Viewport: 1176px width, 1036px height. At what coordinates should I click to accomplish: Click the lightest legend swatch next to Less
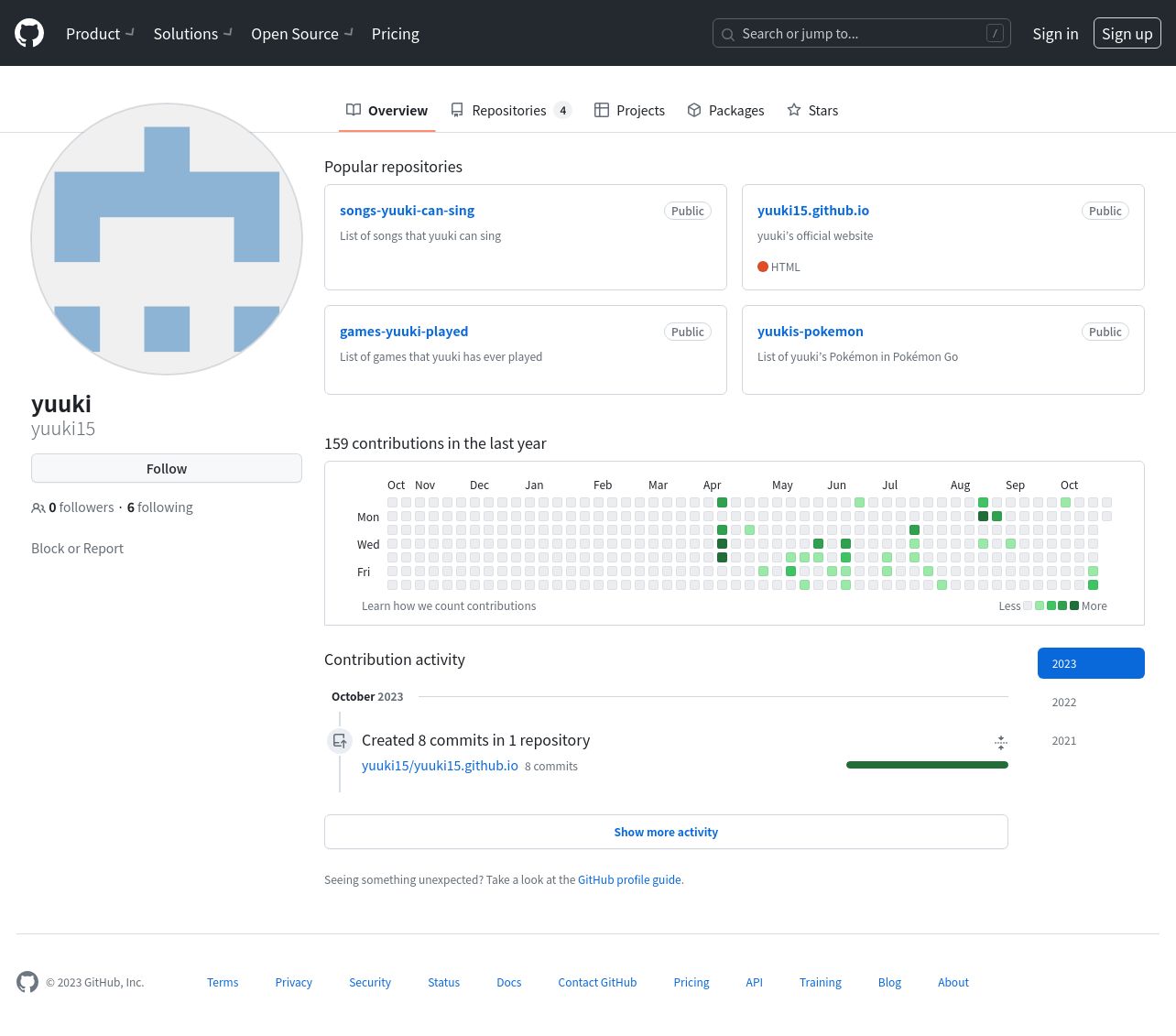1028,605
